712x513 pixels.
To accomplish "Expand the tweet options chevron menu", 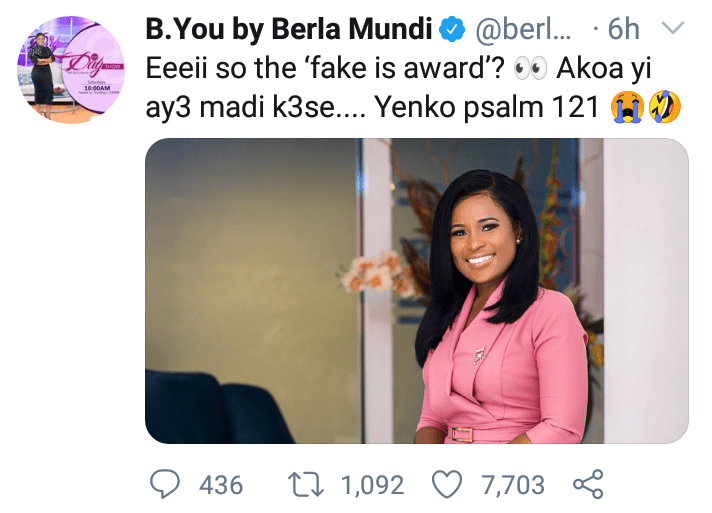I will pos(675,30).
